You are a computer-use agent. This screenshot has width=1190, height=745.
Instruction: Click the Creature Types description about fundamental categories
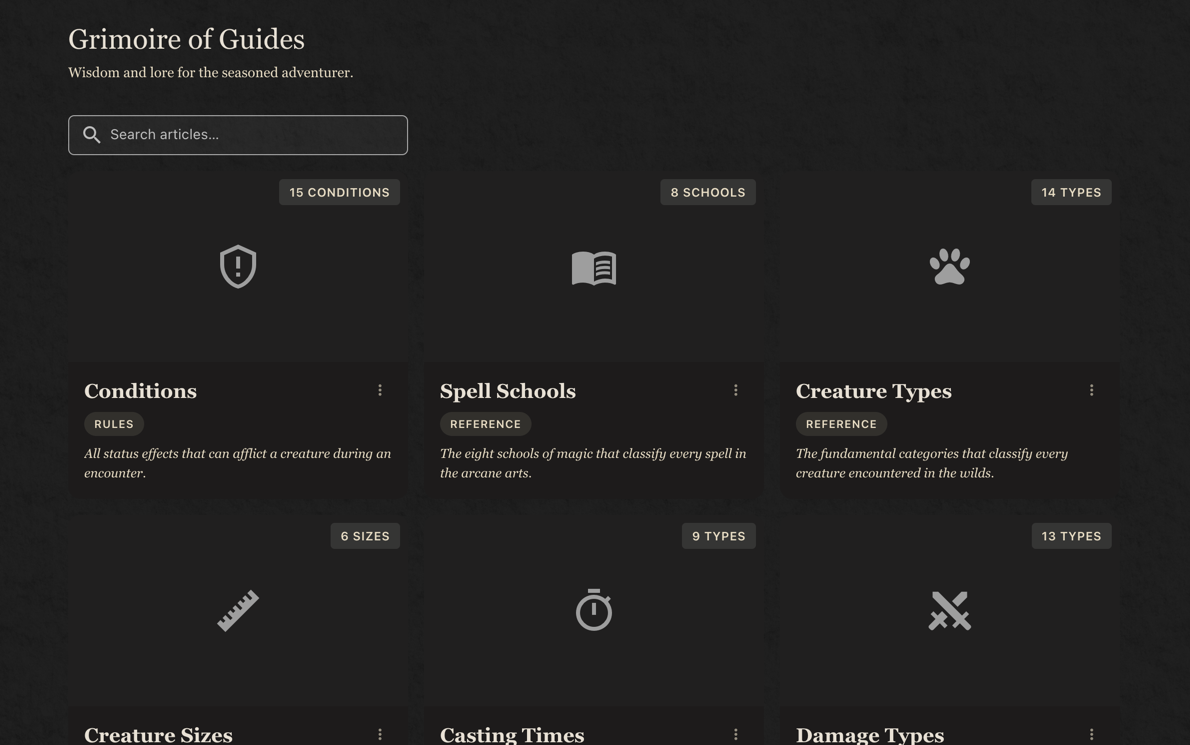tap(932, 463)
